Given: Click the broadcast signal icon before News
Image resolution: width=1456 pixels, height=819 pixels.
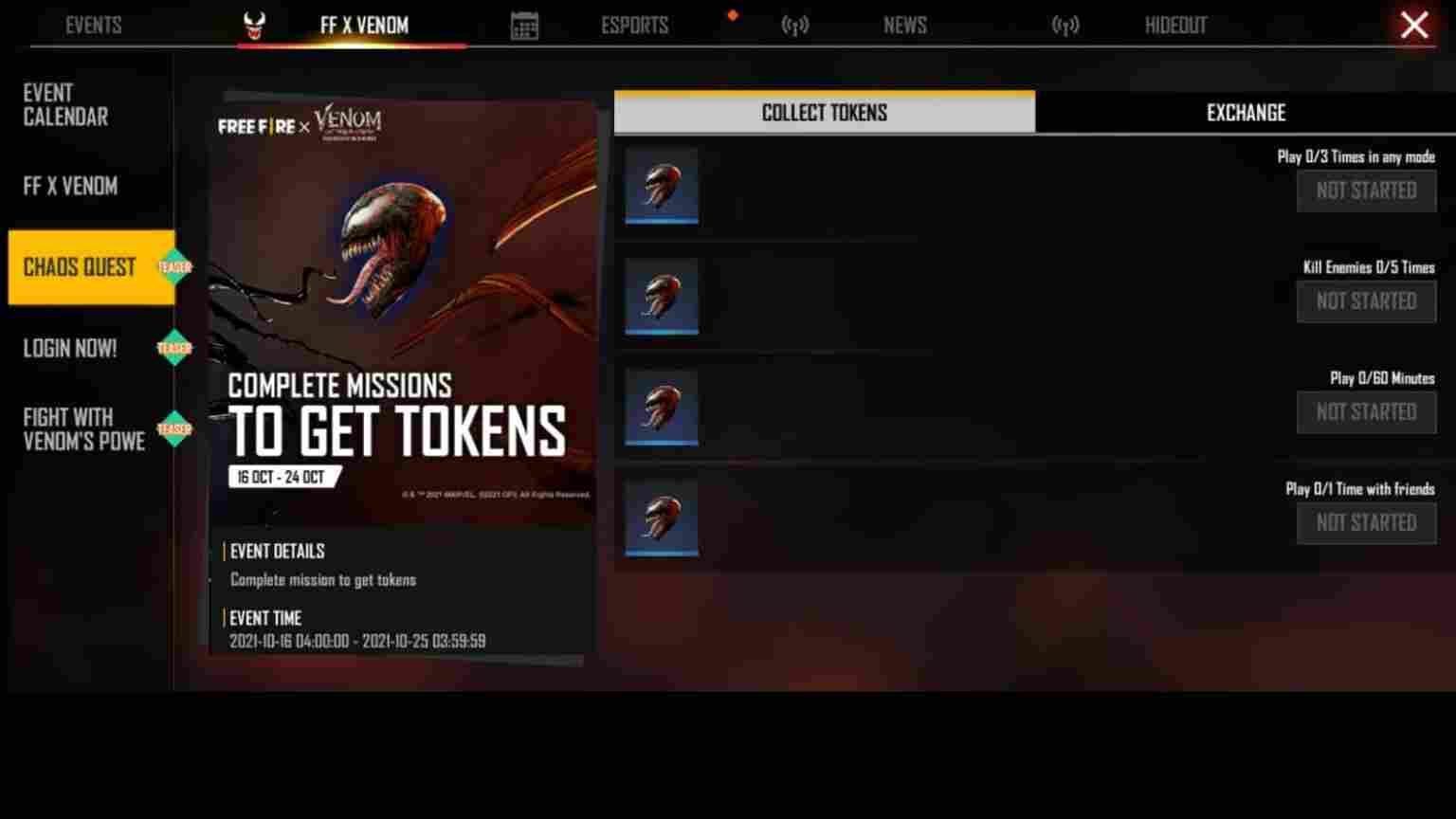Looking at the screenshot, I should coord(795,26).
